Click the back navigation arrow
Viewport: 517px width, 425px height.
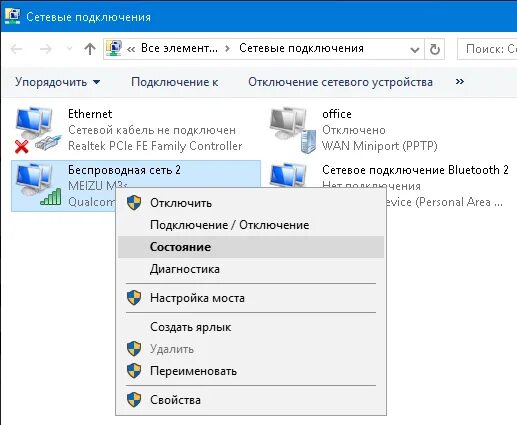[x=16, y=49]
